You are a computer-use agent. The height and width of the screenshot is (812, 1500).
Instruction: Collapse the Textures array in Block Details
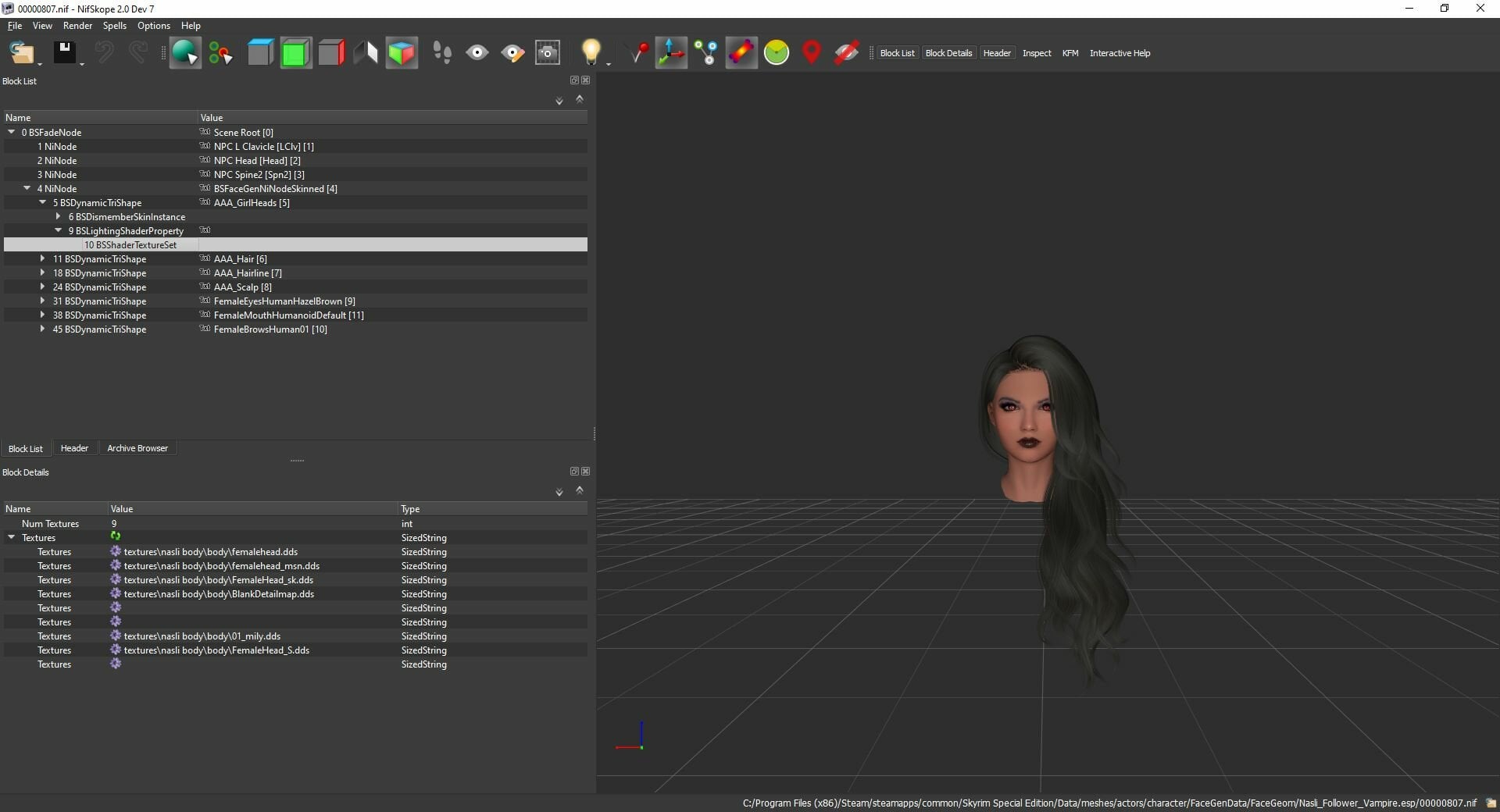click(x=12, y=537)
